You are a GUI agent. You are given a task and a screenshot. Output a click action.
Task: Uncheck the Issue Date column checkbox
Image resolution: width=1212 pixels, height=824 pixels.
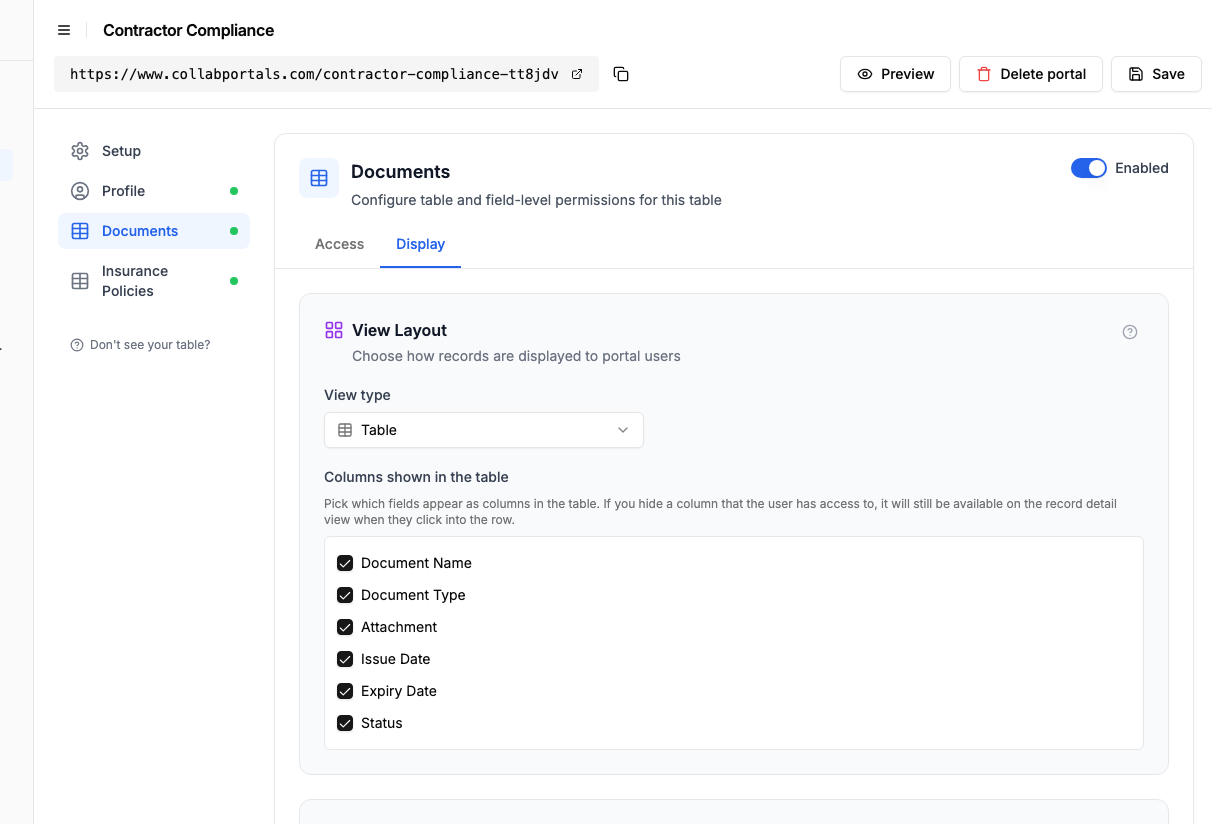[x=345, y=659]
